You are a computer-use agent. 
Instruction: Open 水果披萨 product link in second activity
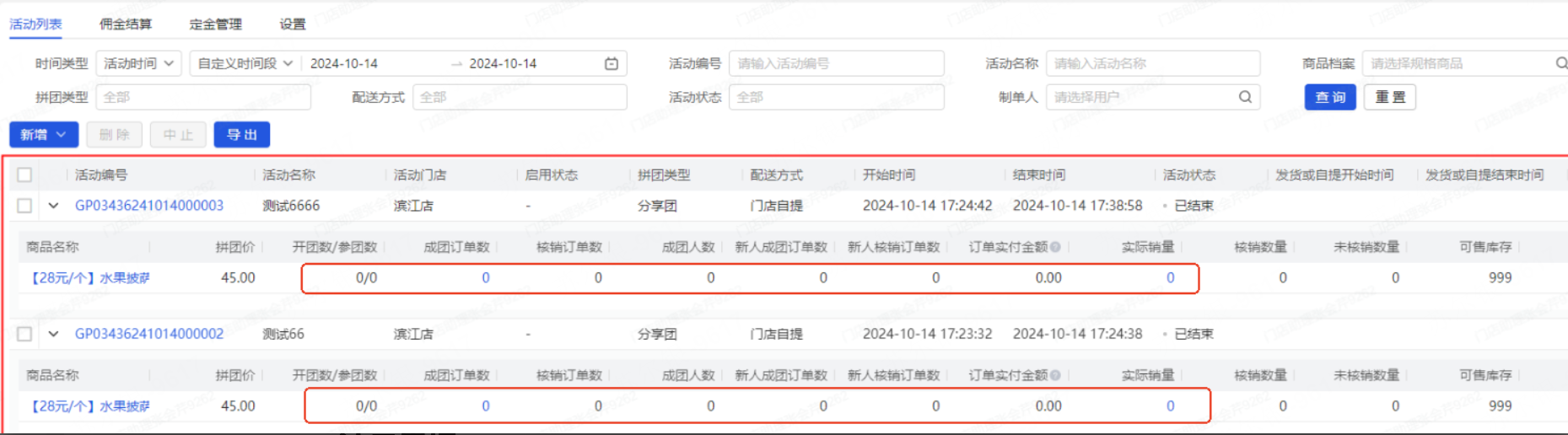coord(89,405)
